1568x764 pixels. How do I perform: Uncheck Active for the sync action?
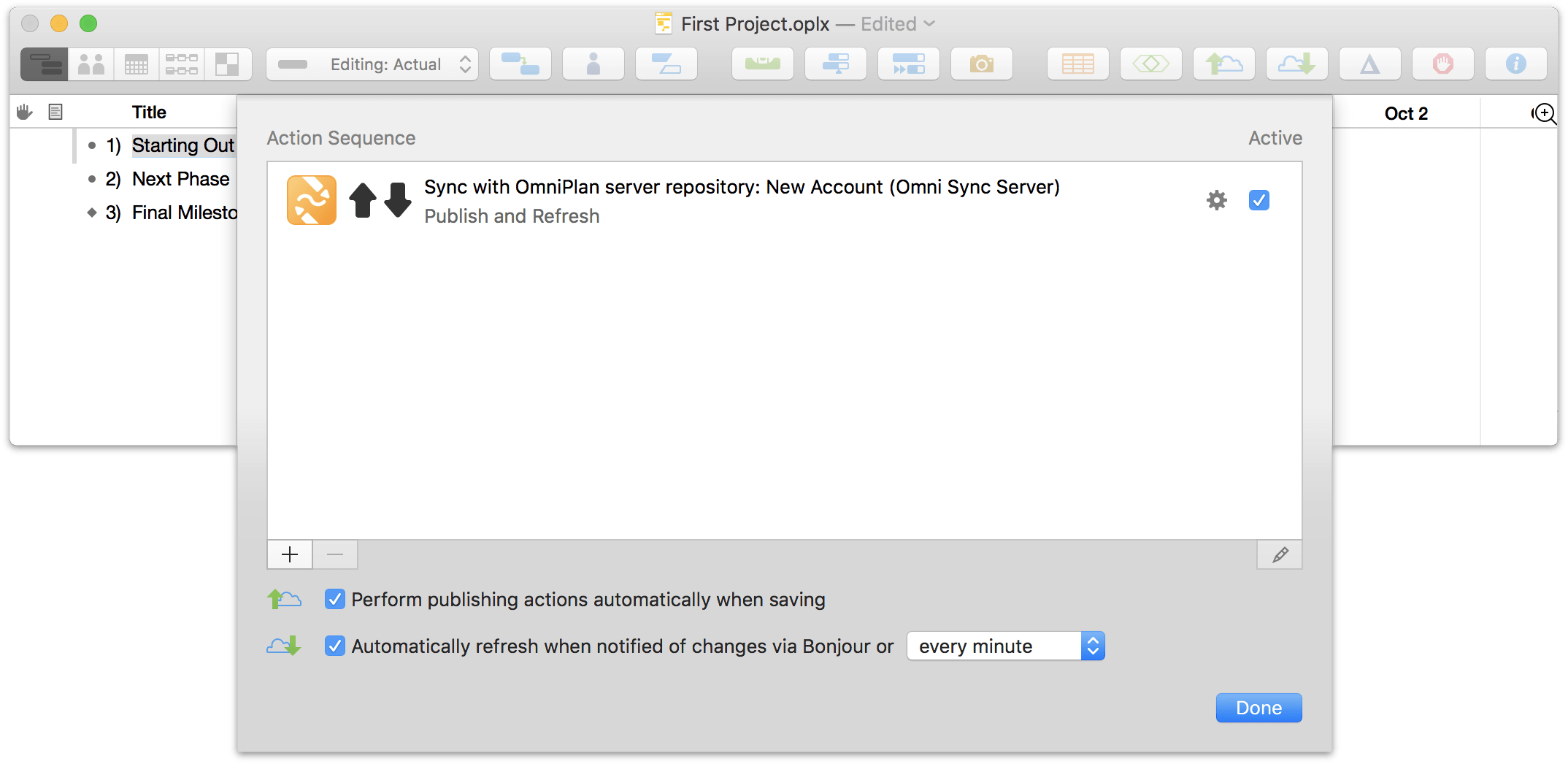1259,200
